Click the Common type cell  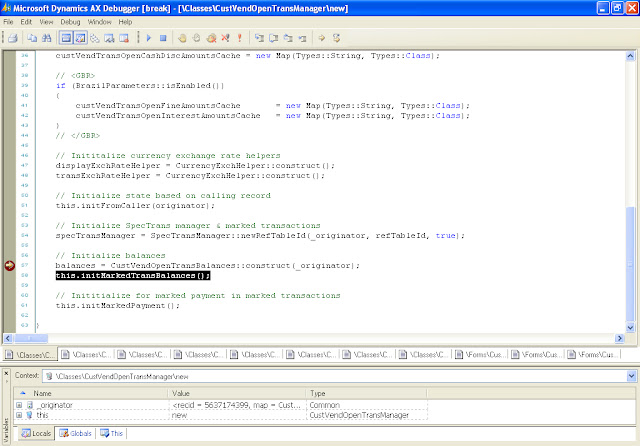click(367, 405)
